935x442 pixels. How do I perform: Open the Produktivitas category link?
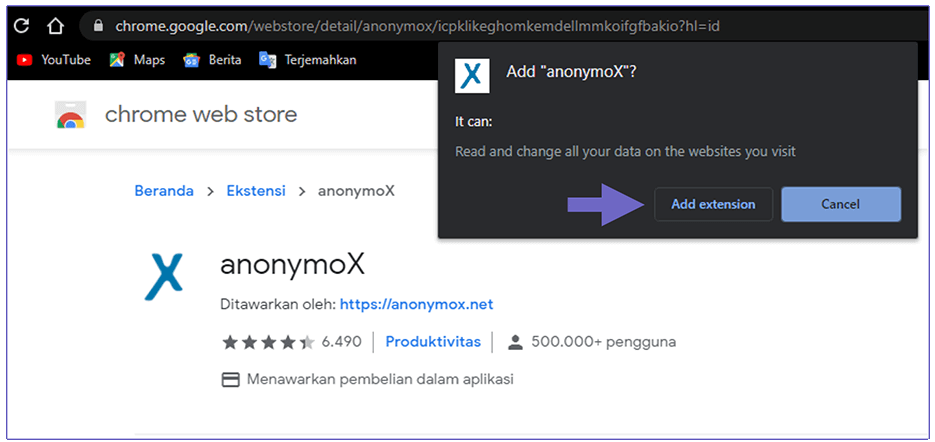tap(433, 342)
